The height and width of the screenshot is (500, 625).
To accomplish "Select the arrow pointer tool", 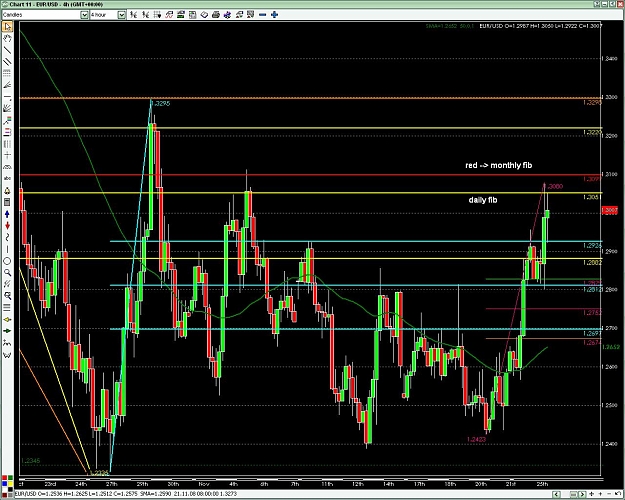I will pos(7,27).
